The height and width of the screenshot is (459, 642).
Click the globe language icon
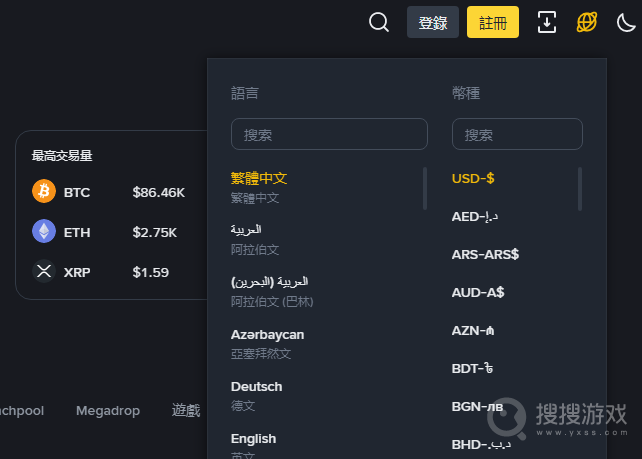pos(587,22)
